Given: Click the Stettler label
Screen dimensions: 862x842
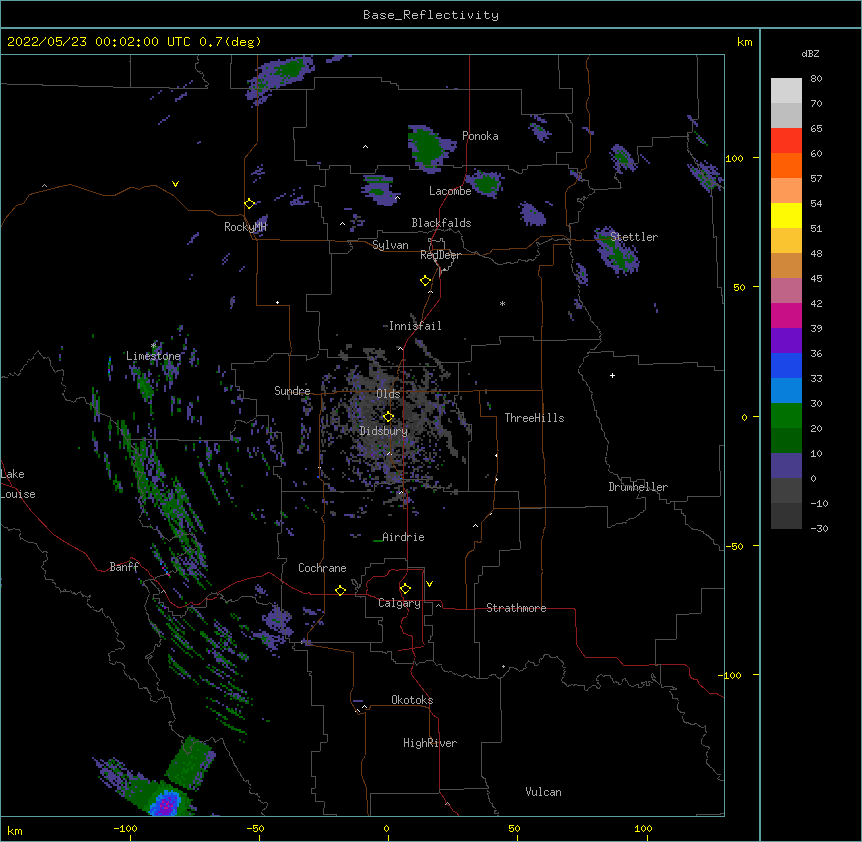Looking at the screenshot, I should click(x=634, y=237).
